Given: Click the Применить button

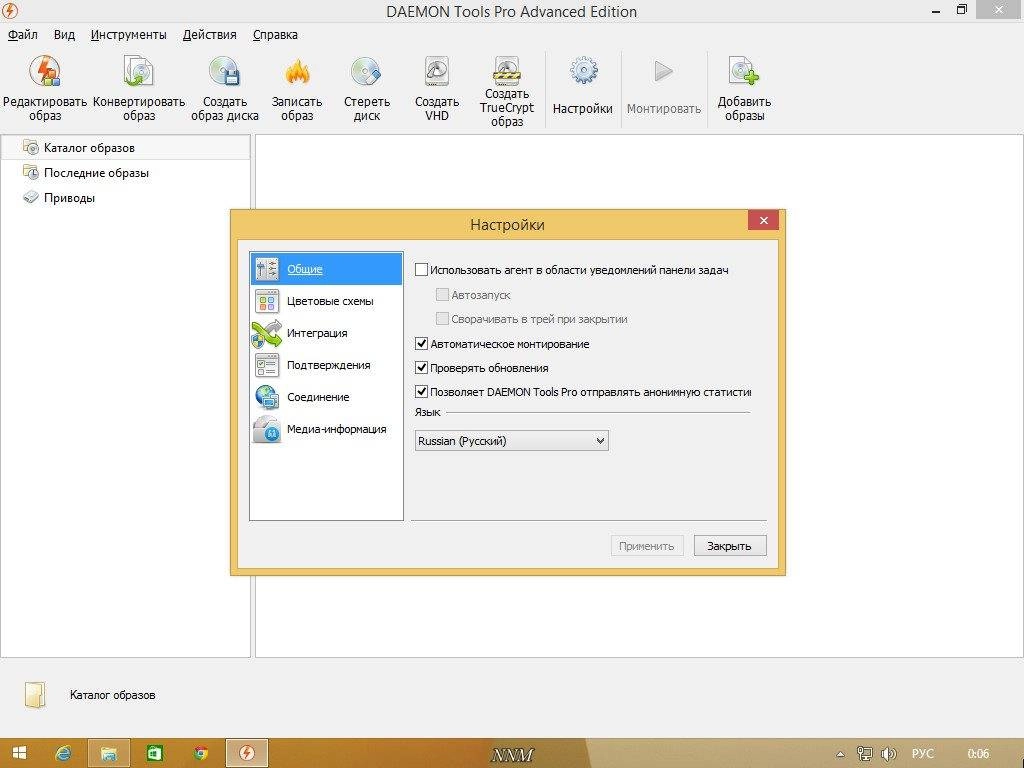Looking at the screenshot, I should pyautogui.click(x=647, y=546).
